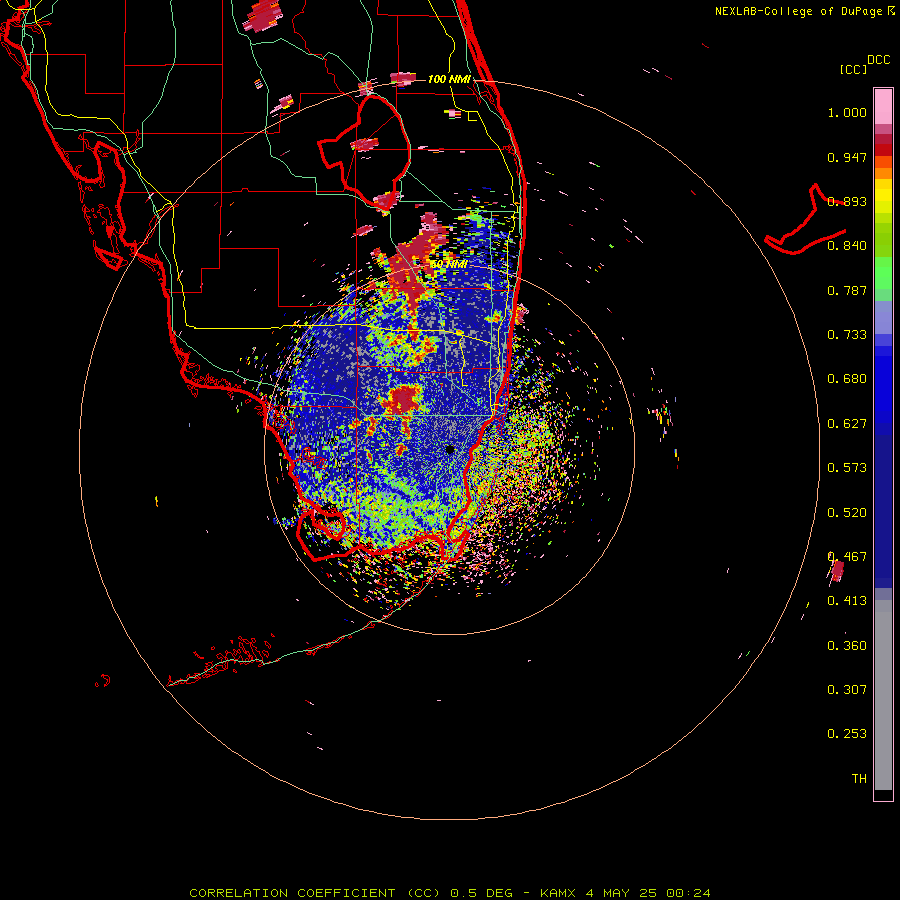Image resolution: width=900 pixels, height=900 pixels.
Task: Select the 0.947 scale value label
Action: (847, 157)
